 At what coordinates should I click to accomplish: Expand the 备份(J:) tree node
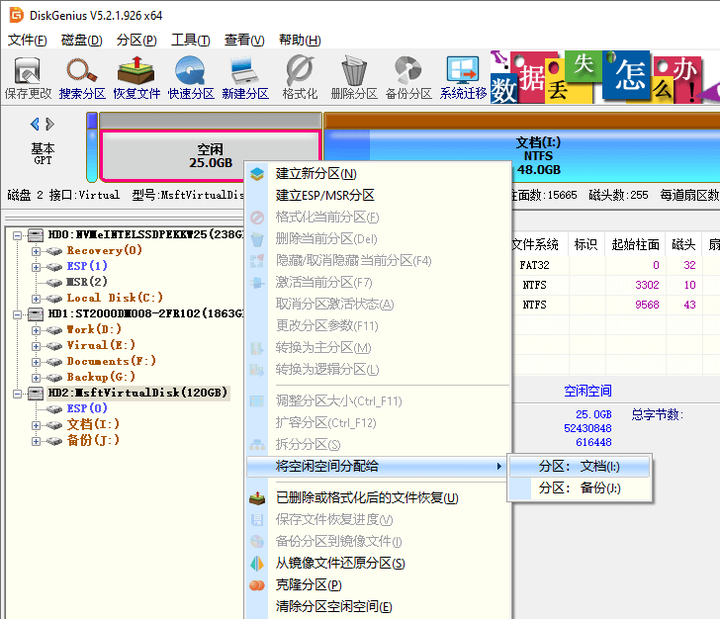click(36, 441)
